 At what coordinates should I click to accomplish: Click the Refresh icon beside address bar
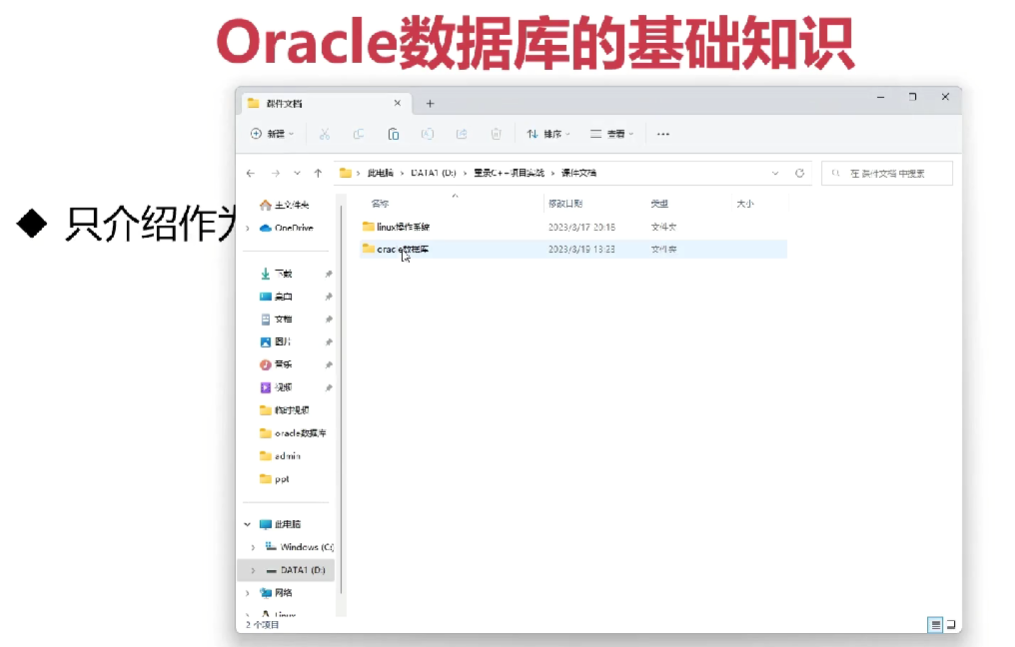pos(799,173)
